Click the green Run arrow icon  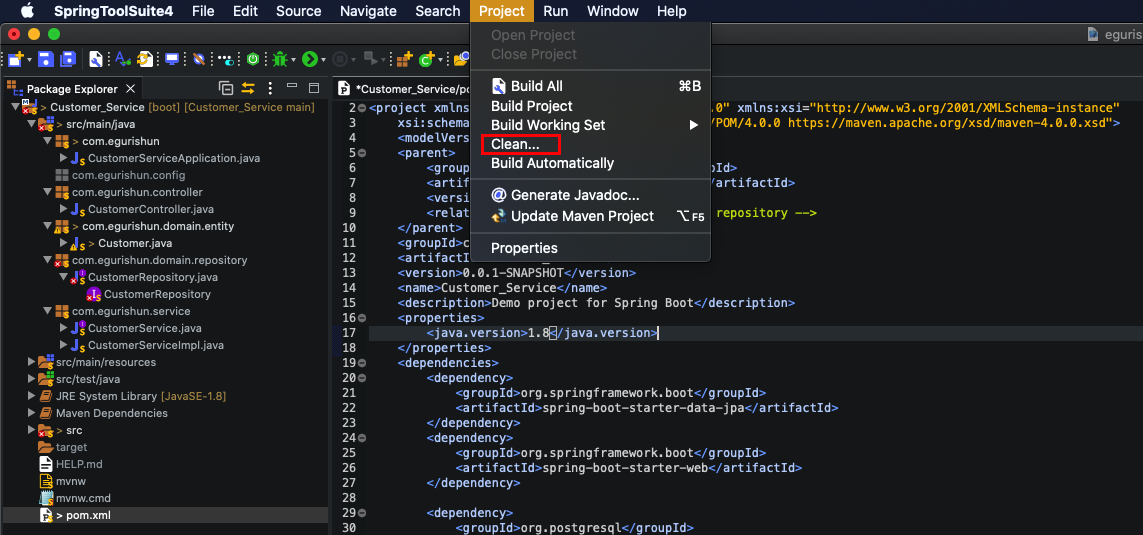pyautogui.click(x=310, y=59)
